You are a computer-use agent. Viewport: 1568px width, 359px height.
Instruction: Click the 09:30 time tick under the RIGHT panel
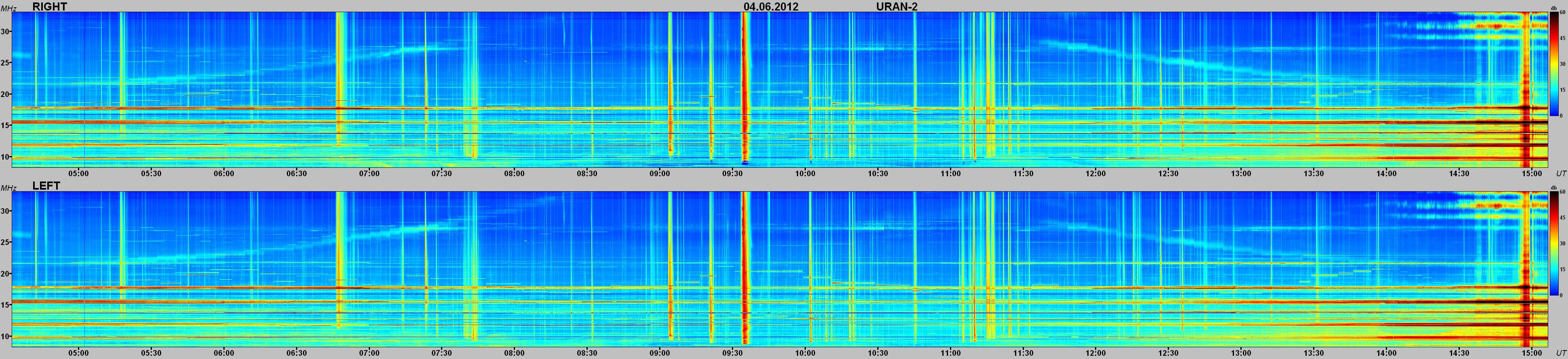click(732, 174)
